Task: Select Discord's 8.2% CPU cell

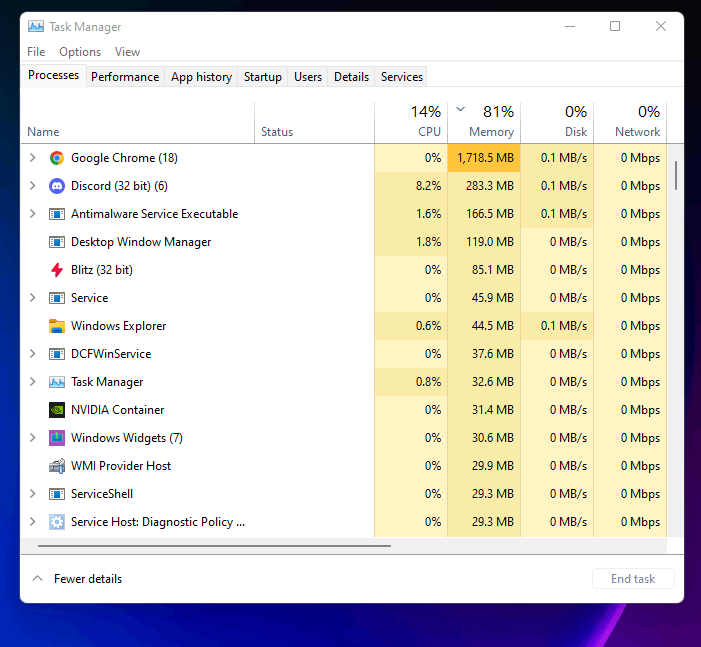Action: [x=411, y=186]
